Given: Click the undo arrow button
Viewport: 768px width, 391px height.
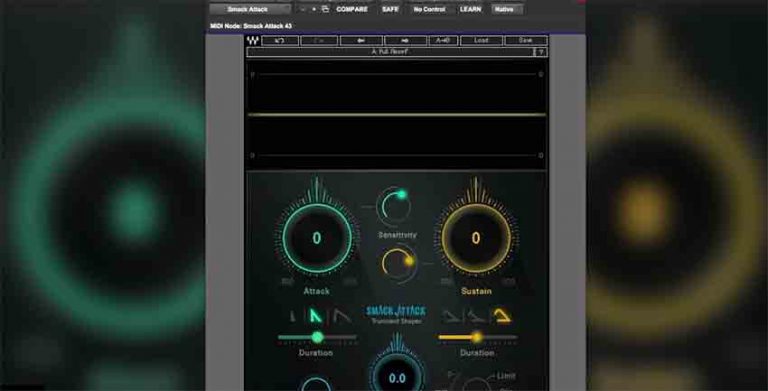Looking at the screenshot, I should point(280,41).
